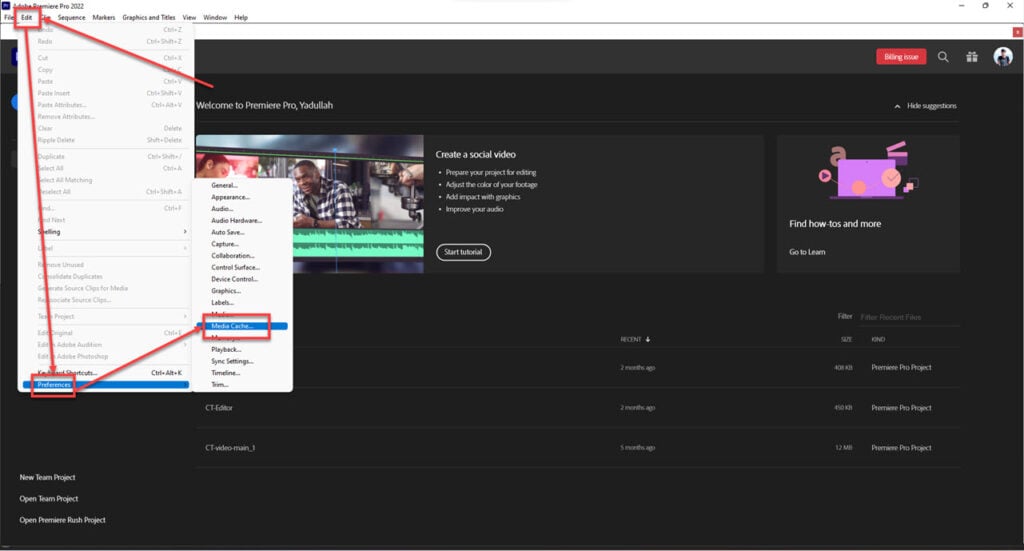Click the Premiere Pro title bar logo
The image size is (1024, 551).
(x=6, y=5)
